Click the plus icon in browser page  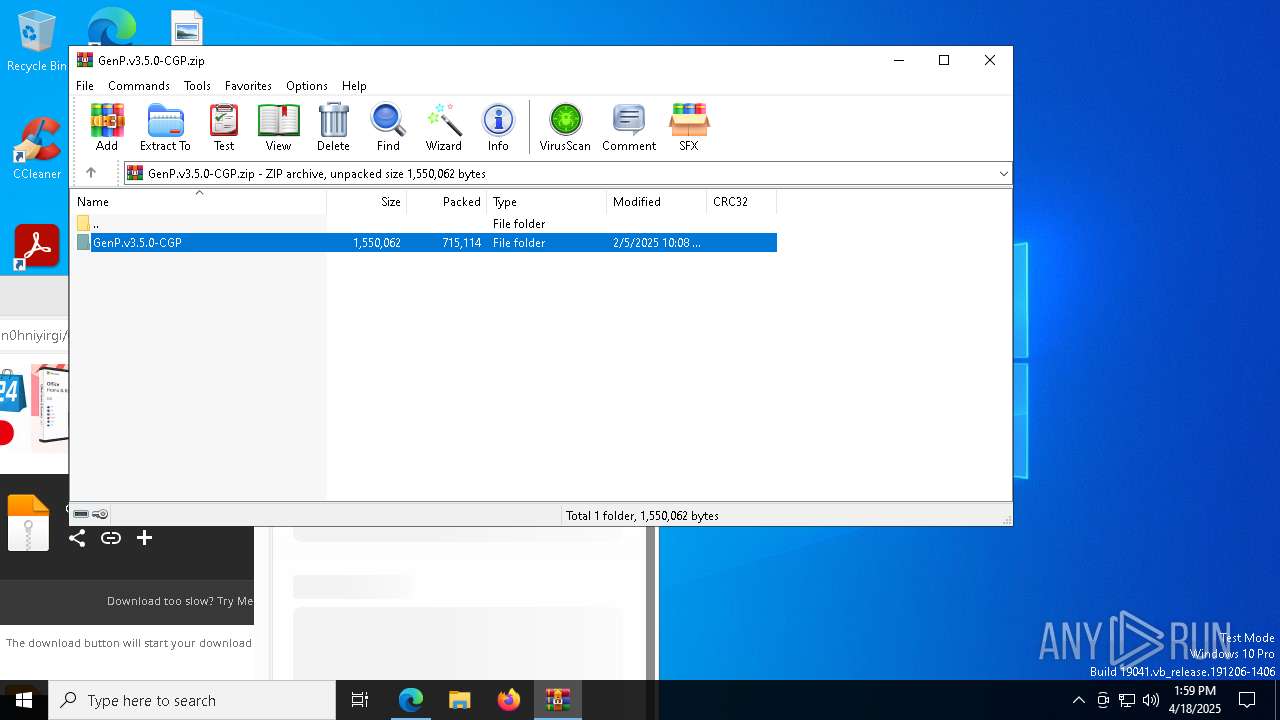point(144,538)
